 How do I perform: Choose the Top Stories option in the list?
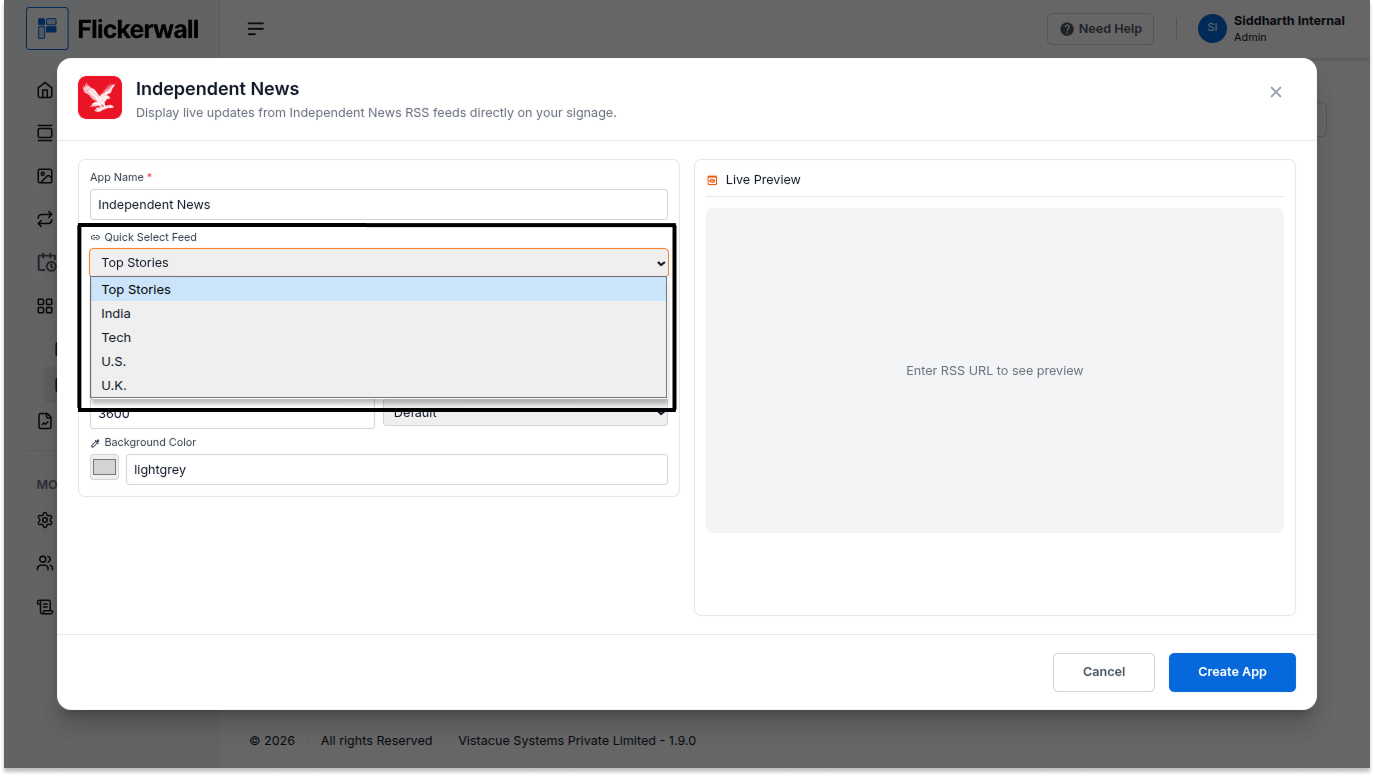click(x=379, y=290)
